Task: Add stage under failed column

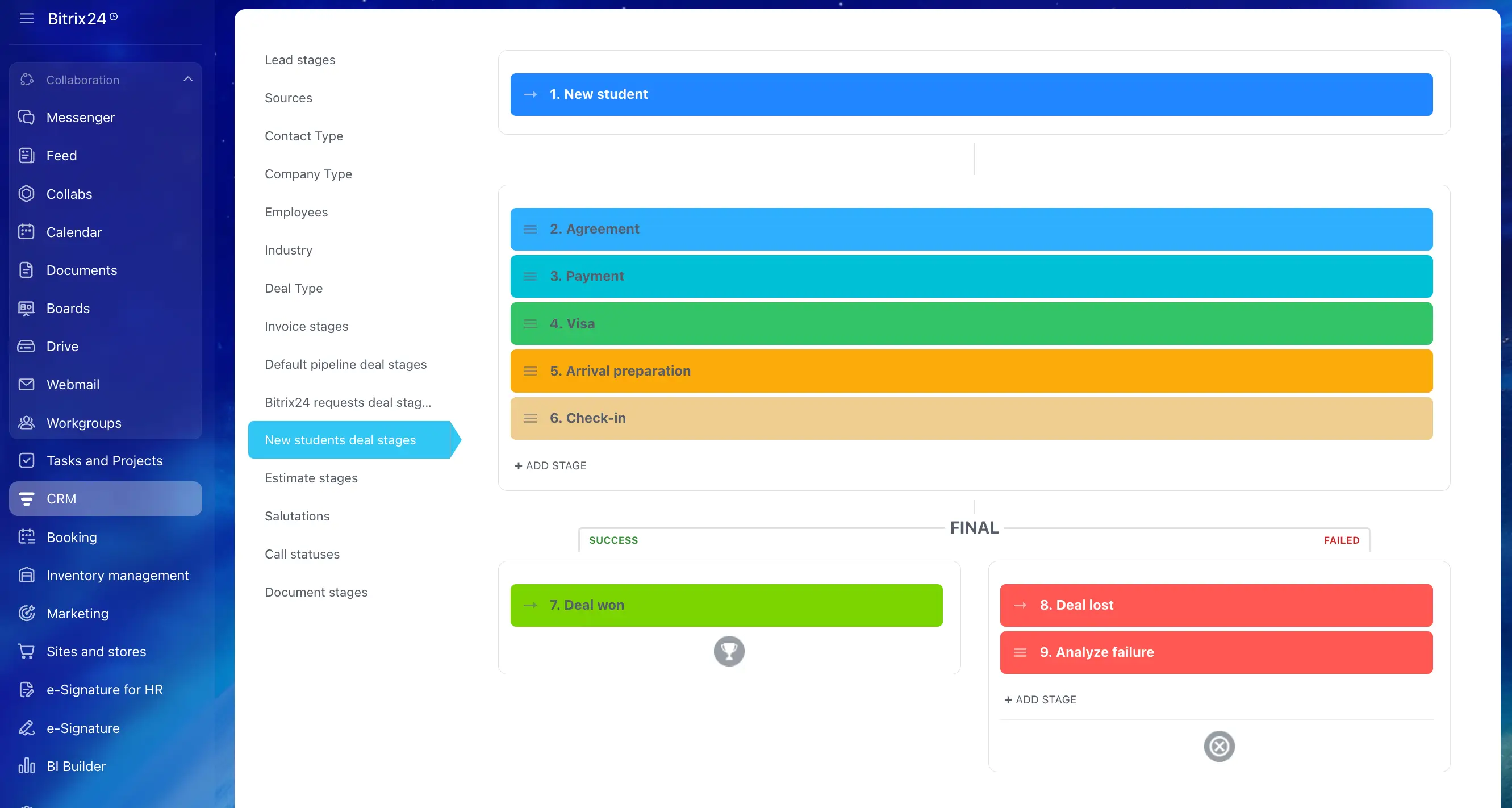Action: pos(1040,700)
